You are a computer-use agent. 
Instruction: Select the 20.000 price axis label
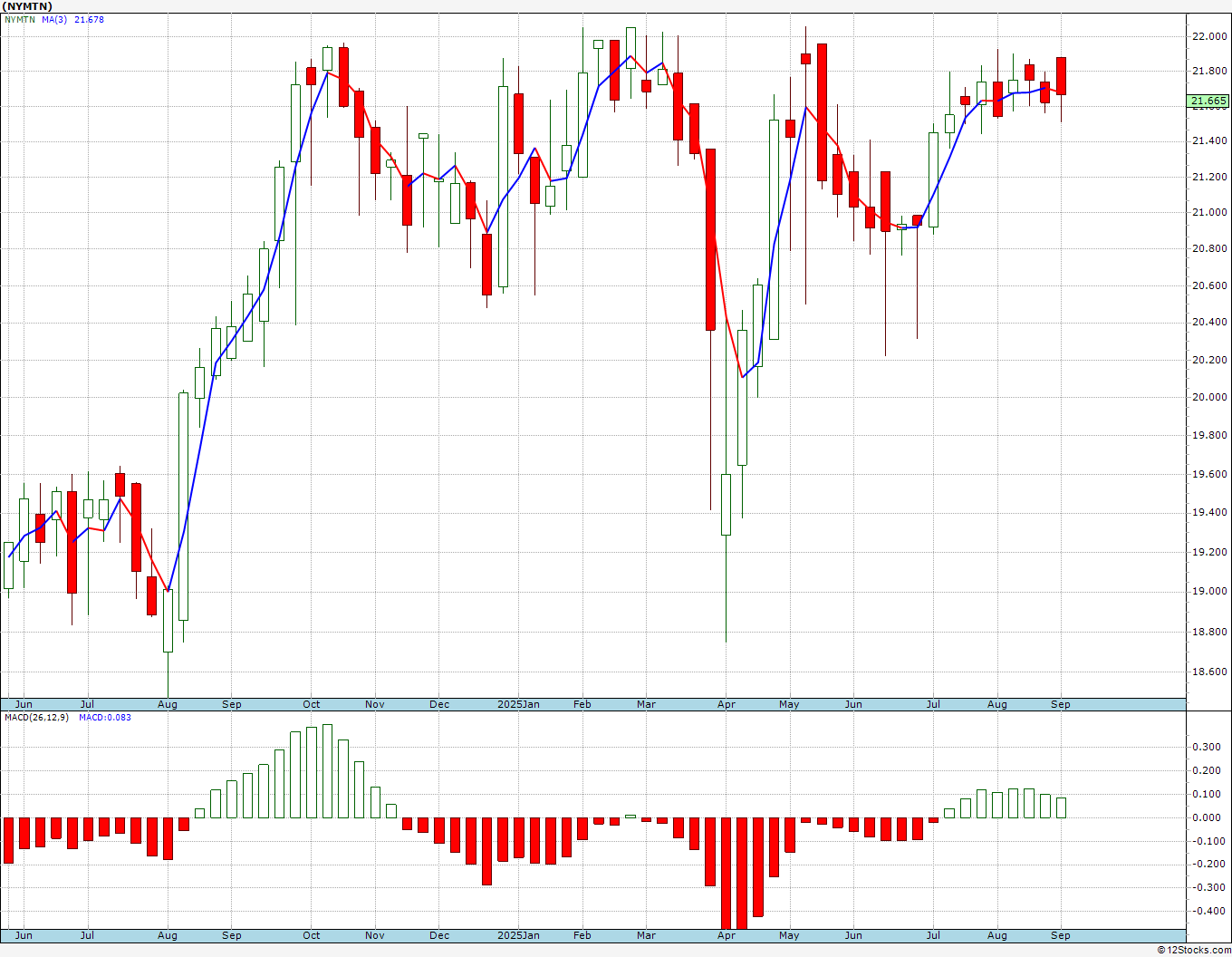pos(1209,397)
